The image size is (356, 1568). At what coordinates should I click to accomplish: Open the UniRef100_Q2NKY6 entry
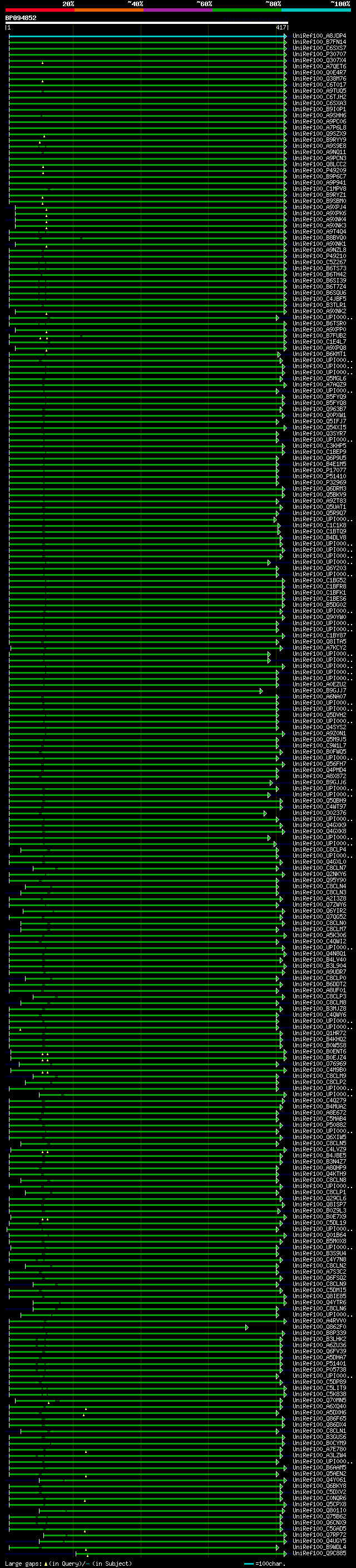click(x=319, y=874)
